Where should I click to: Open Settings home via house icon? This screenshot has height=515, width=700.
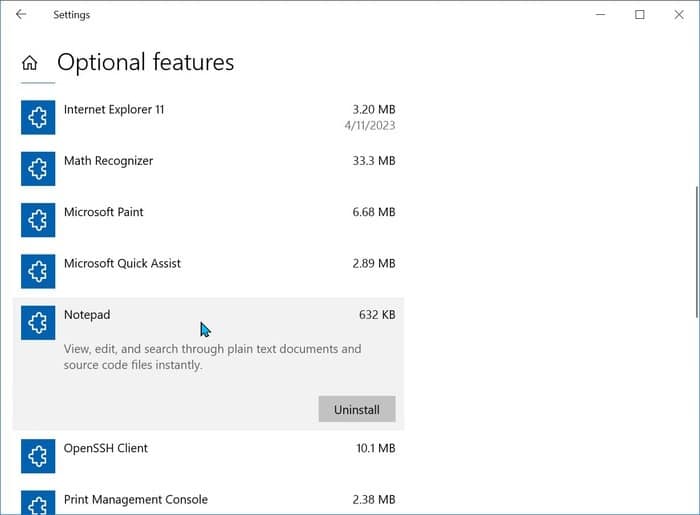click(x=30, y=62)
